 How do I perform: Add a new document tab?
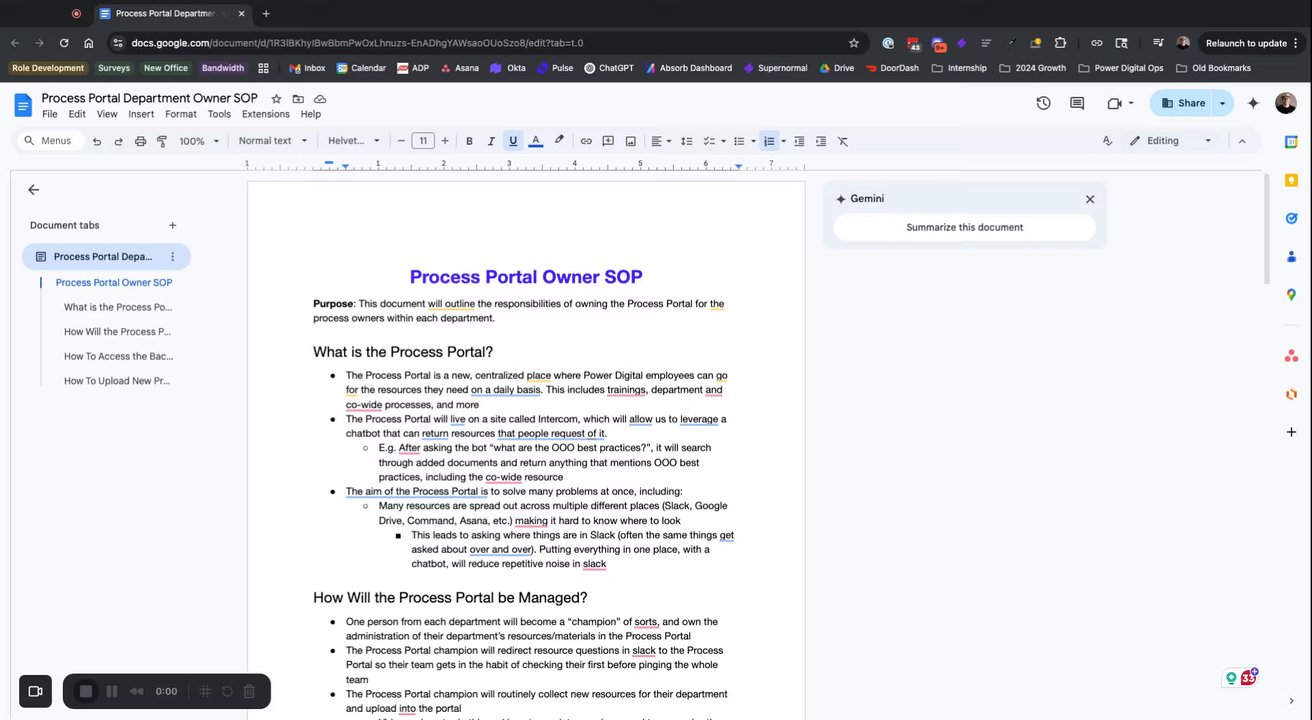click(x=172, y=226)
